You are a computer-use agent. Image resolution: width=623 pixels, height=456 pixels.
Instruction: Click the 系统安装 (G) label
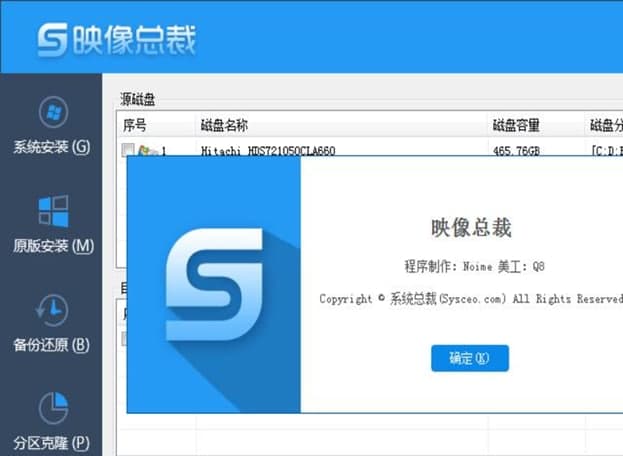coord(52,147)
